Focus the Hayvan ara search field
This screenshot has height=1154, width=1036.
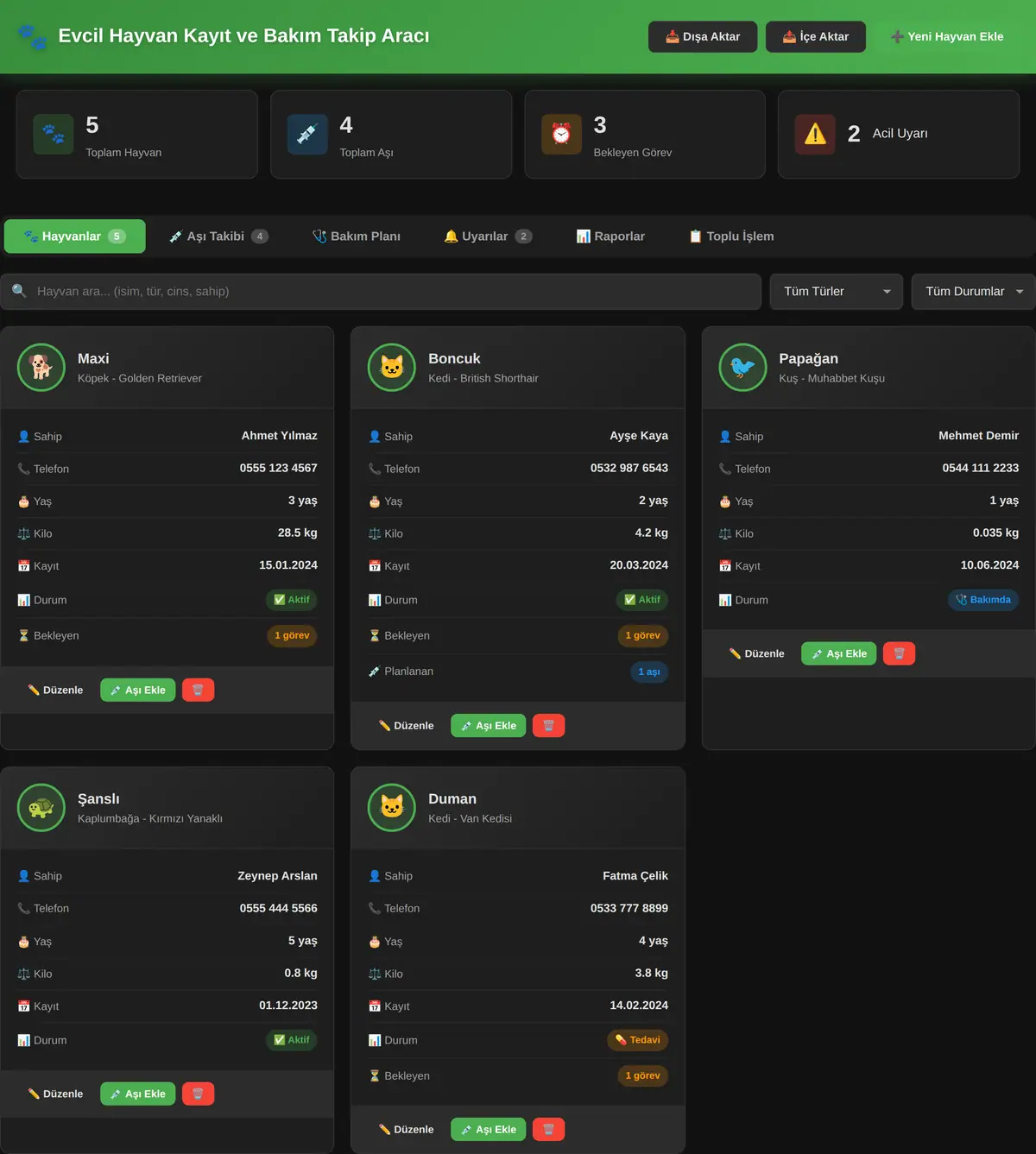[x=381, y=292]
